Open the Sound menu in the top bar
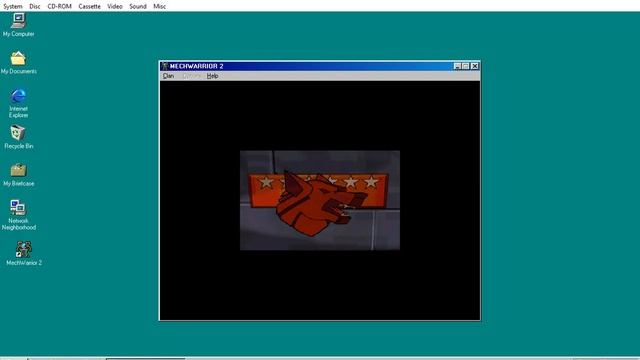This screenshot has height=360, width=640. click(138, 6)
